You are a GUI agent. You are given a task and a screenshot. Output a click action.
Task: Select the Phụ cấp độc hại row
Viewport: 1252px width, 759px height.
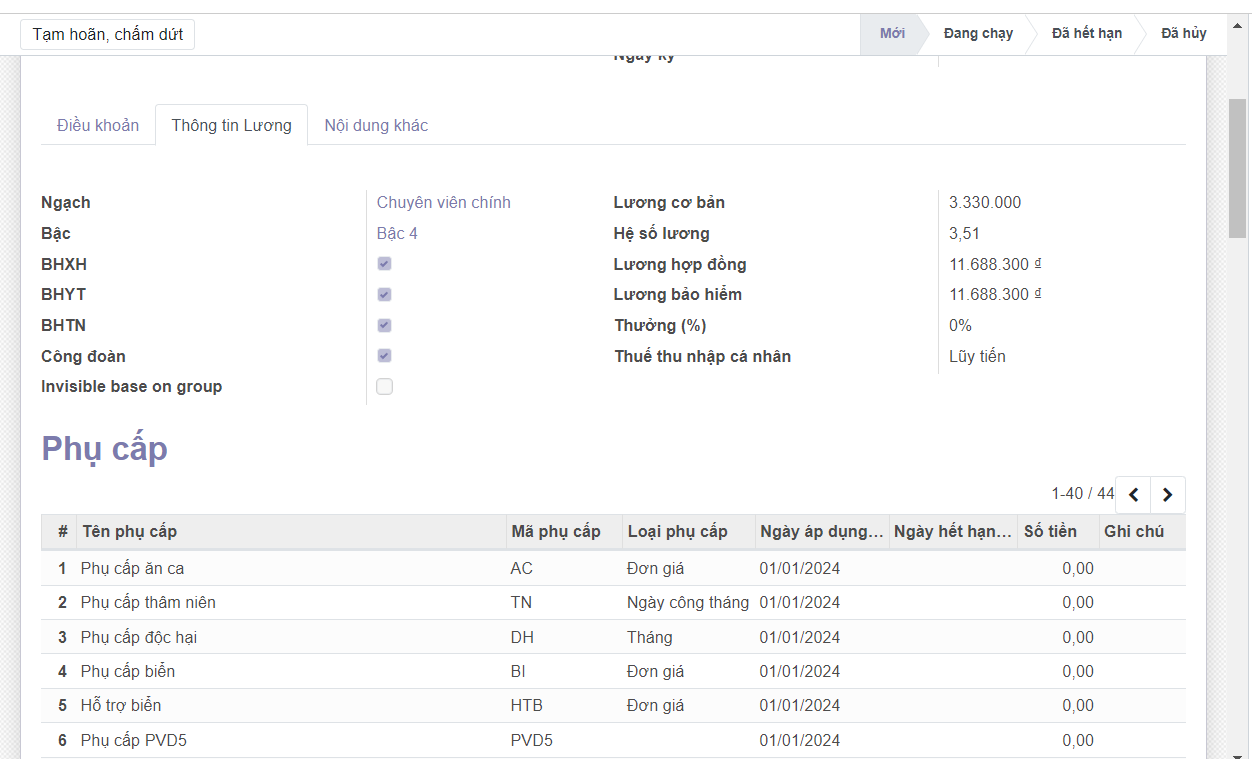click(x=132, y=638)
